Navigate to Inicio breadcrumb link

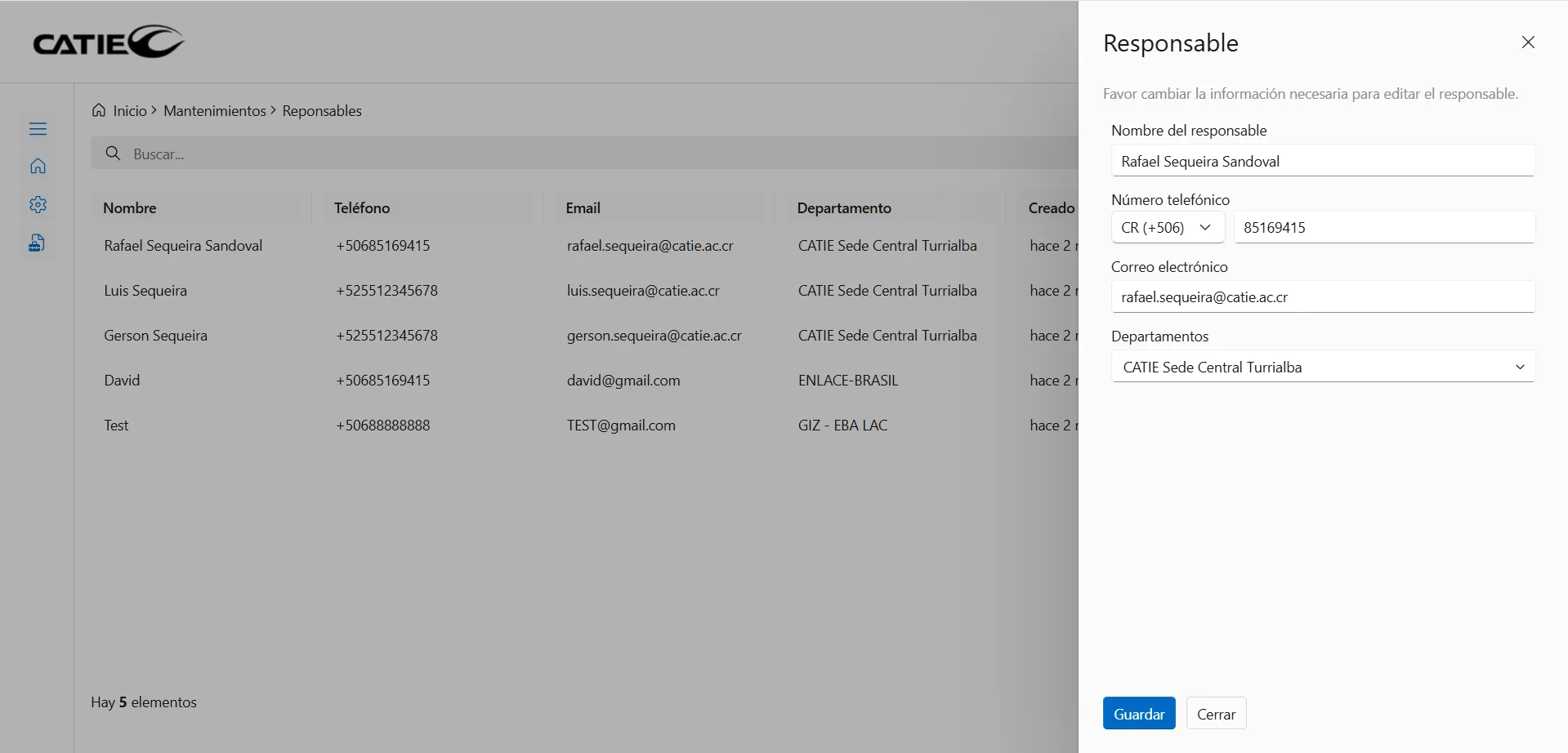click(x=130, y=111)
